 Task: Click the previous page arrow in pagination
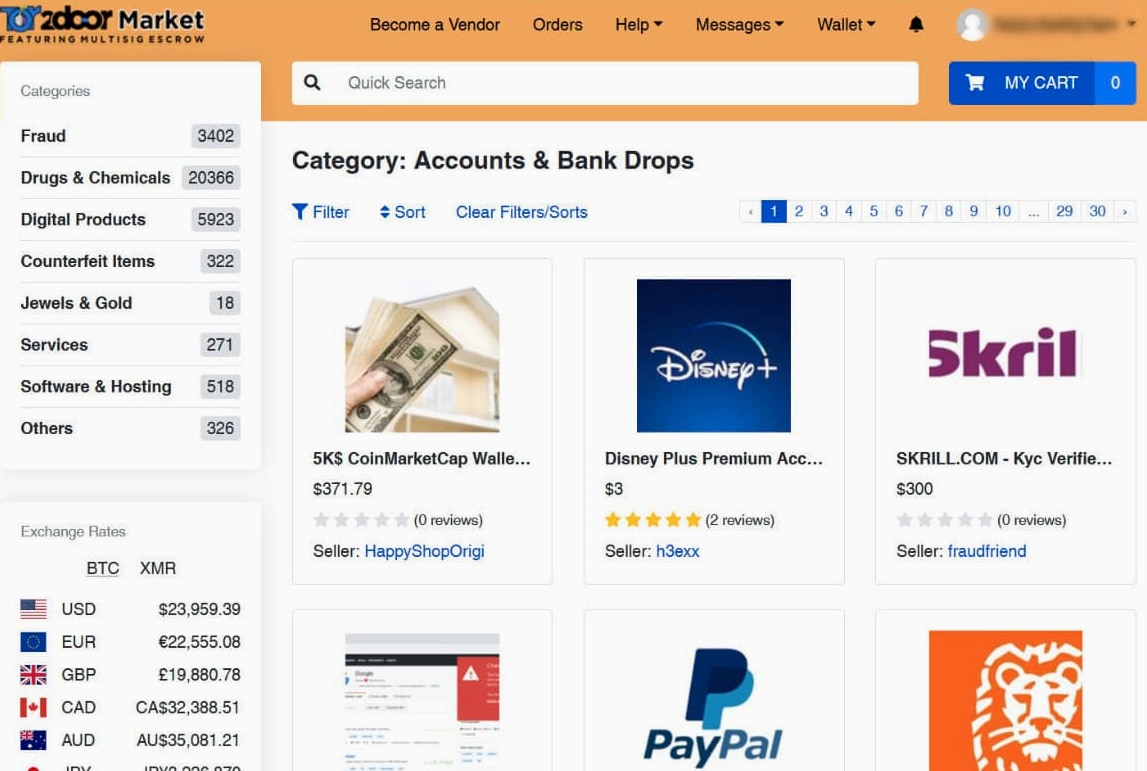(751, 211)
